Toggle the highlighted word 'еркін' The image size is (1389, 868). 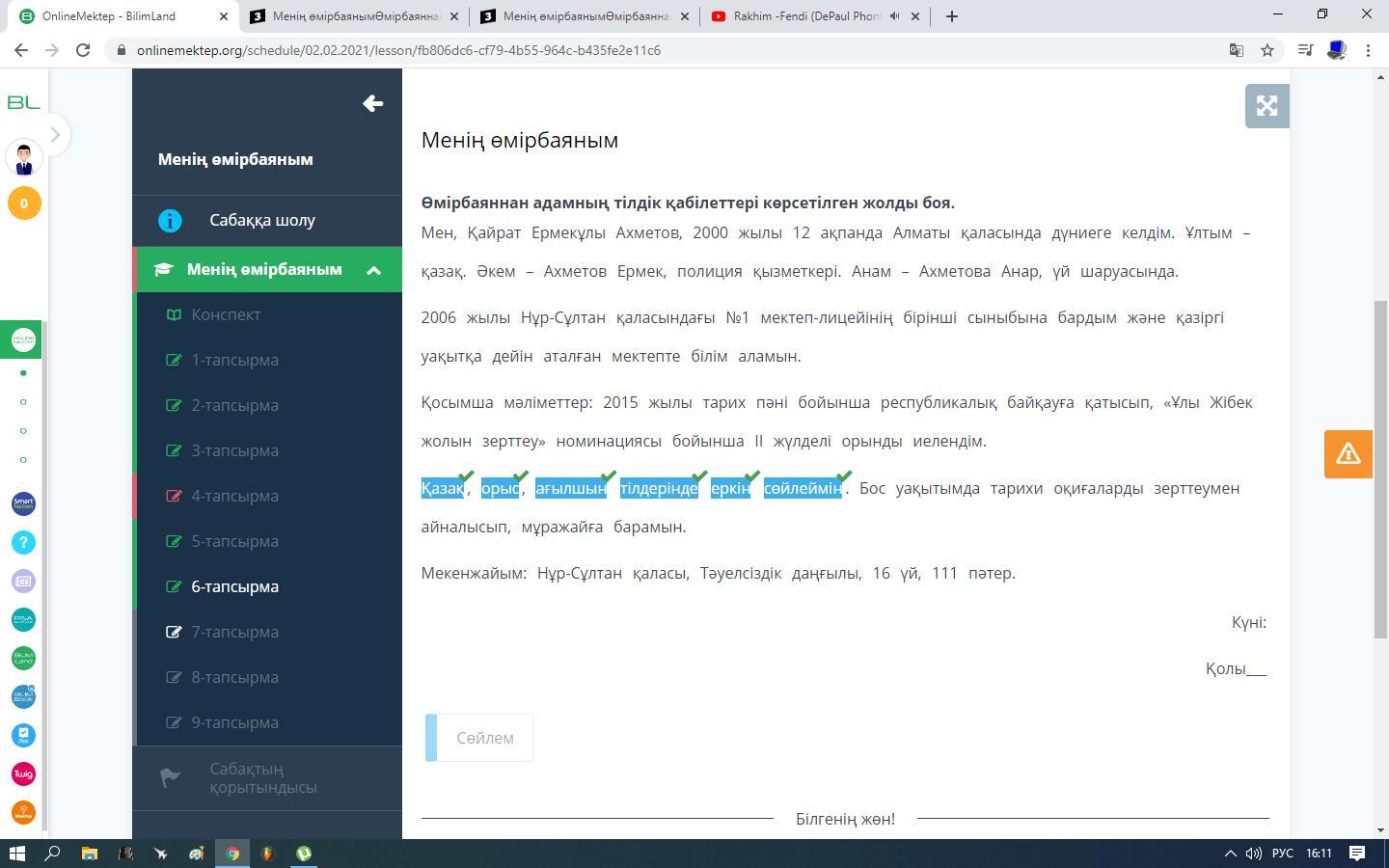tap(731, 488)
